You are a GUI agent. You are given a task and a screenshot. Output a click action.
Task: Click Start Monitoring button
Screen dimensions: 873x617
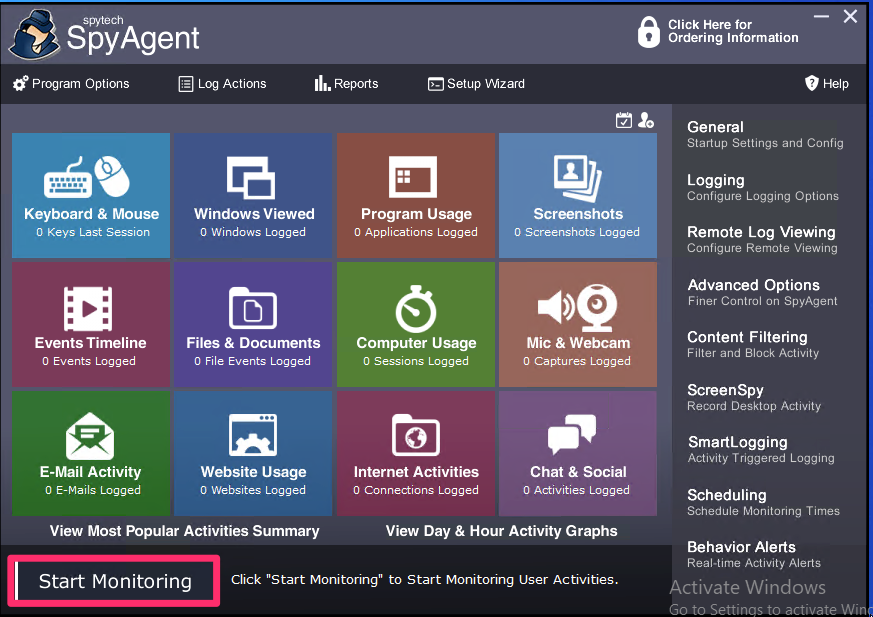pyautogui.click(x=114, y=581)
